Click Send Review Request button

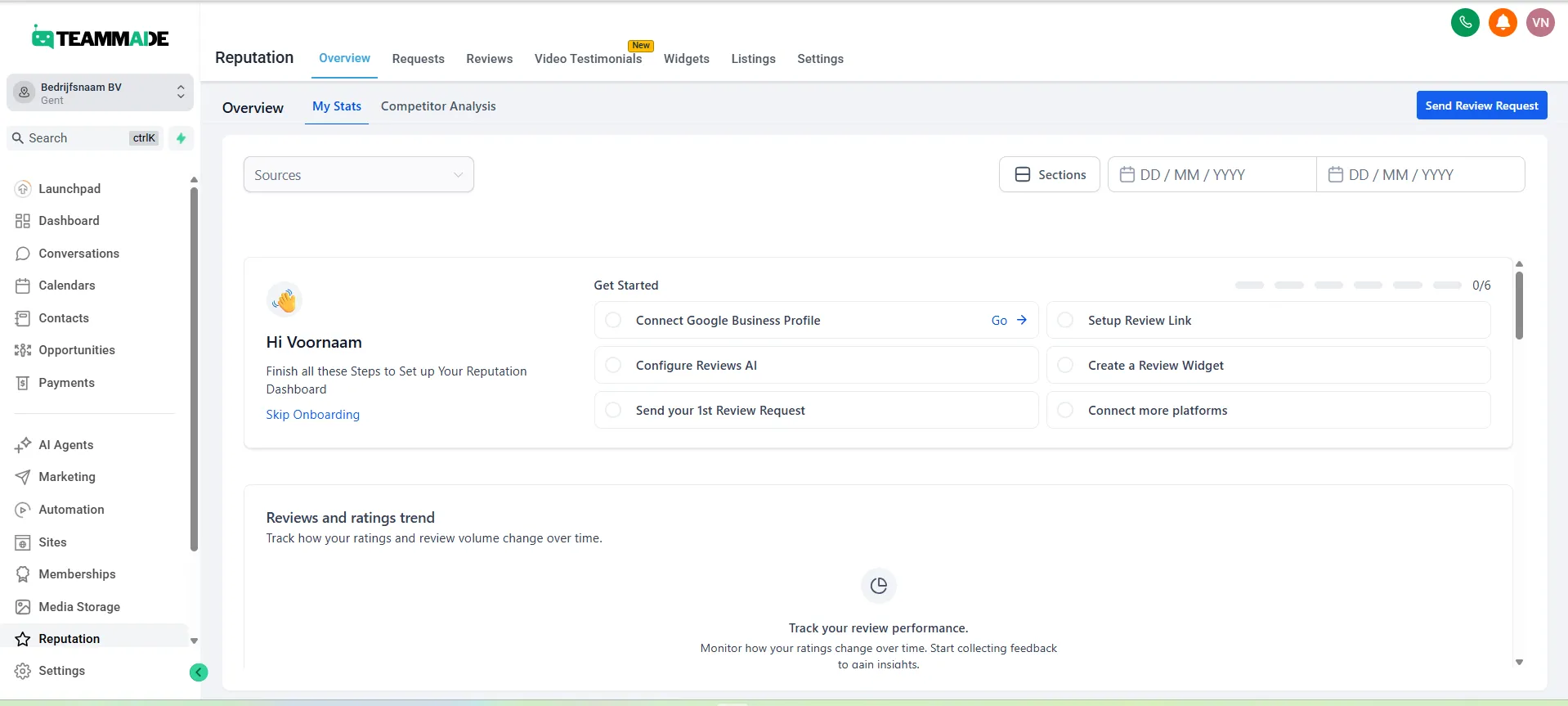coord(1481,106)
